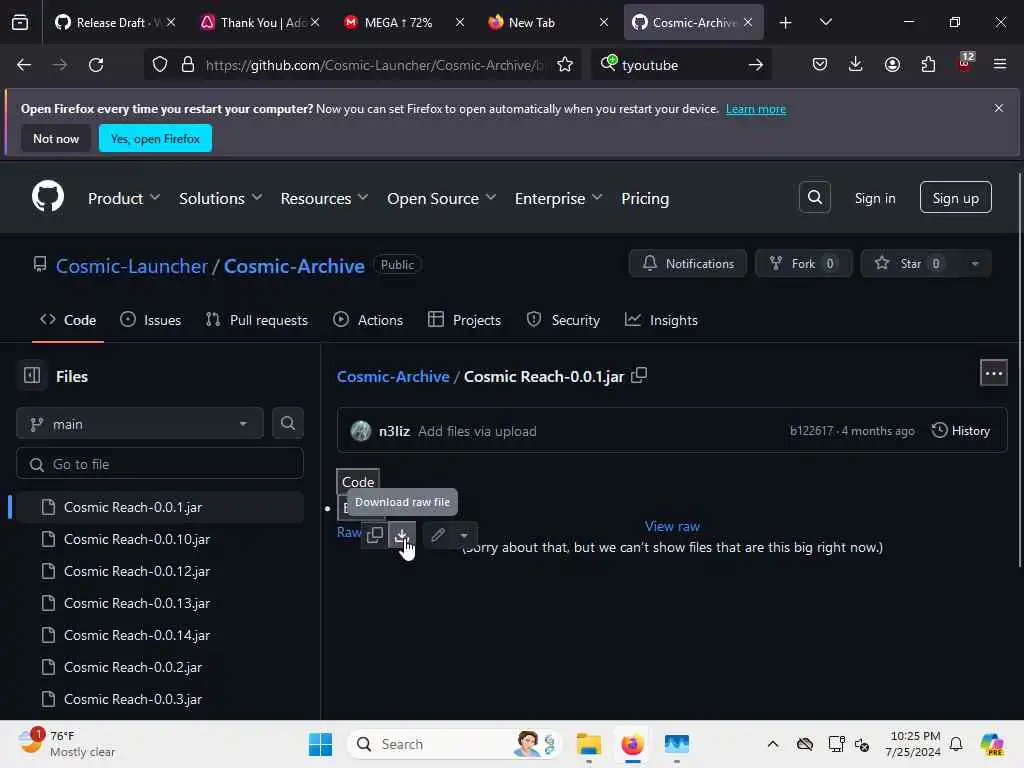Select Cosmic Reach-0.0.14.jar file

(x=160, y=635)
